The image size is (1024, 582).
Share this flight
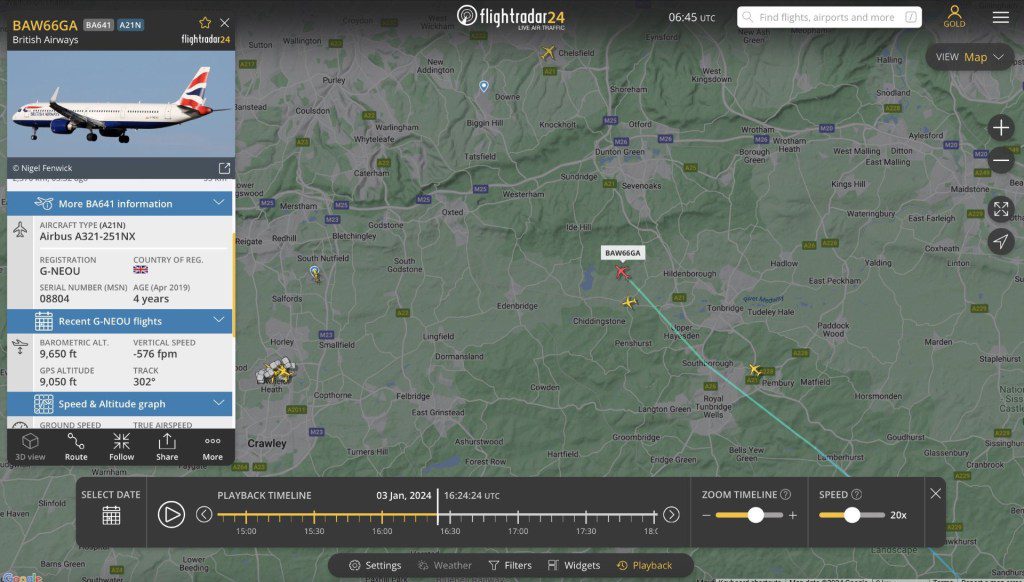click(167, 447)
